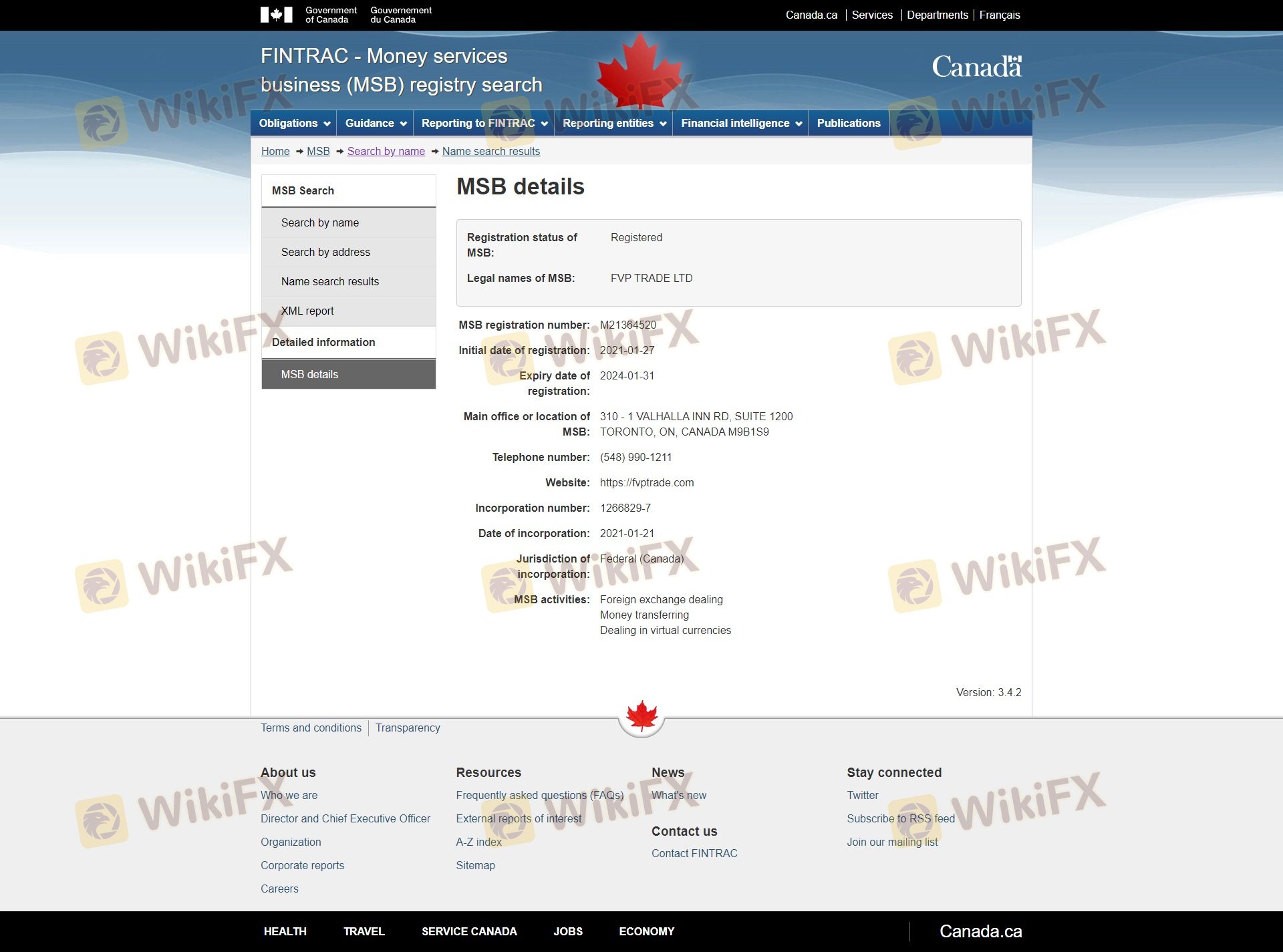Image resolution: width=1283 pixels, height=952 pixels.
Task: Expand the Obligations dropdown arrow
Action: 327,124
